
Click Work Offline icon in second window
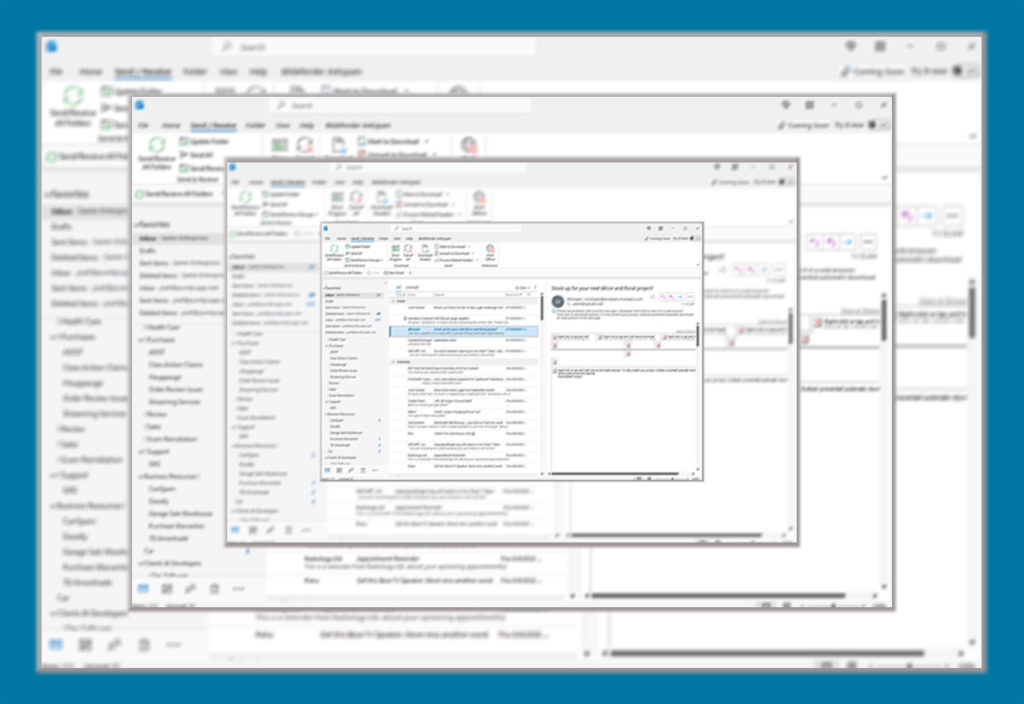click(468, 144)
